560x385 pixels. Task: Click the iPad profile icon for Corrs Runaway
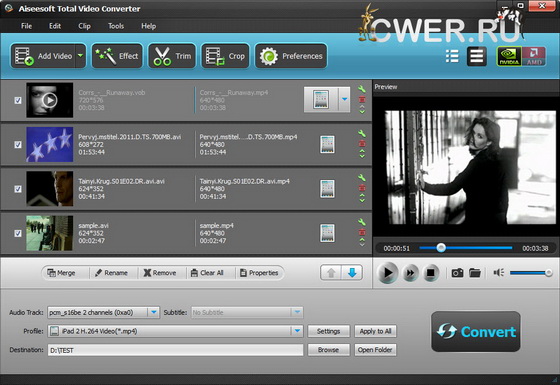tap(321, 100)
